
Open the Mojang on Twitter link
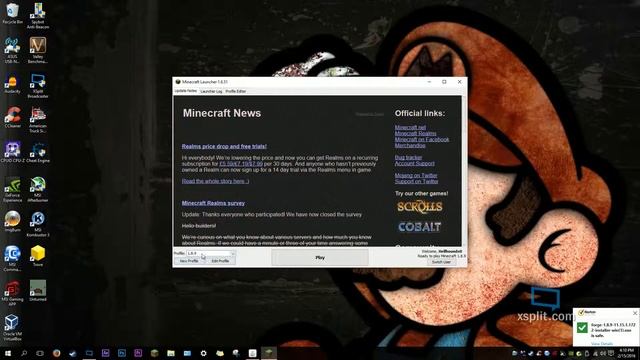pos(416,176)
